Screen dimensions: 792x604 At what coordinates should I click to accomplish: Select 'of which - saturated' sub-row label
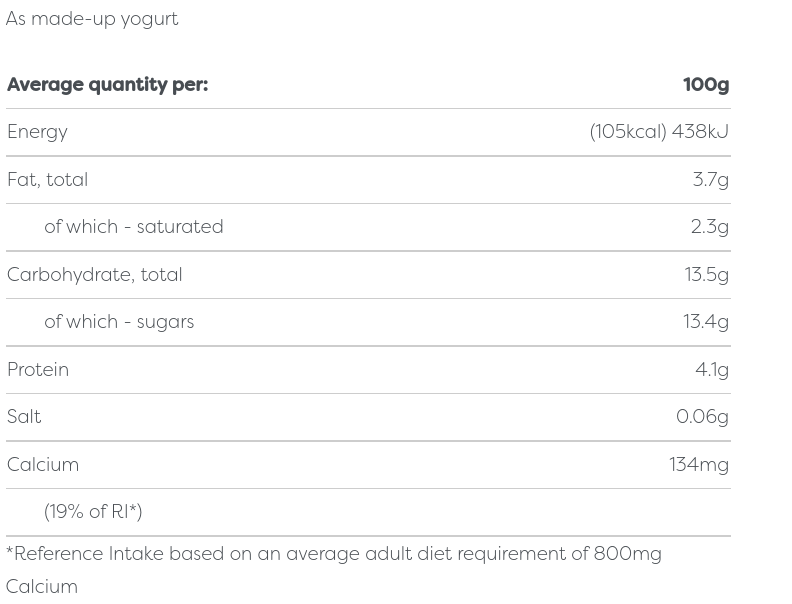coord(133,227)
